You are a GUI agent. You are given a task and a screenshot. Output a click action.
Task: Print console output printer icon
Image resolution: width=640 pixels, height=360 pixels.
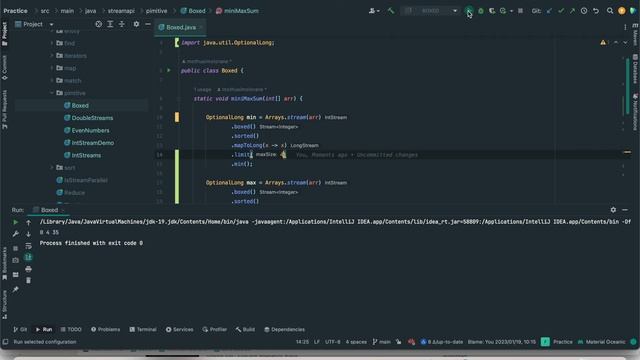28,269
